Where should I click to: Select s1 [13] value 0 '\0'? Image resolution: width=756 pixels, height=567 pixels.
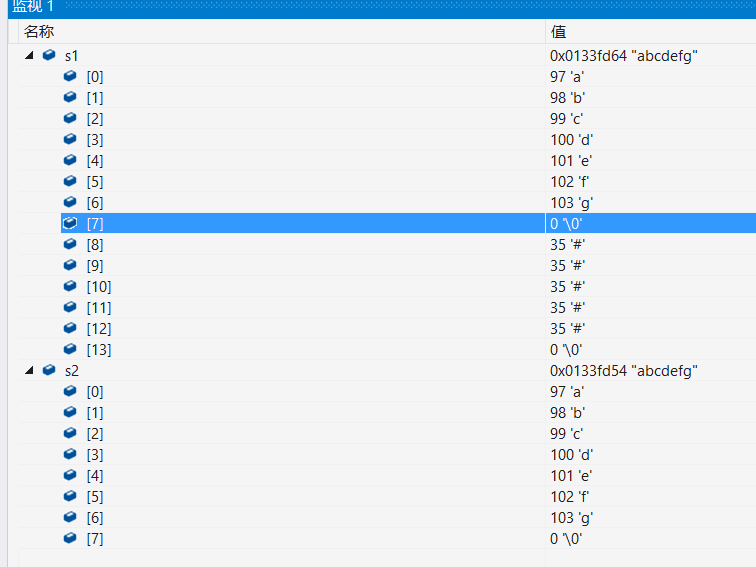click(566, 350)
